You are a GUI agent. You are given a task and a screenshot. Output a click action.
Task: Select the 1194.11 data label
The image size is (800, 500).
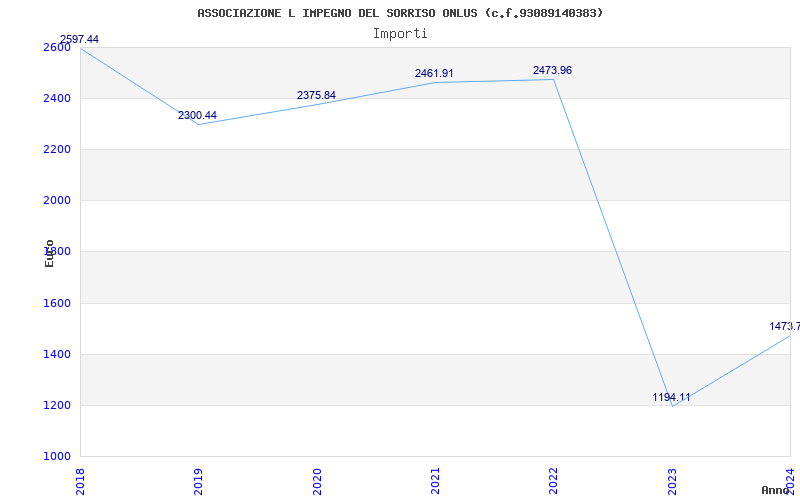point(671,397)
